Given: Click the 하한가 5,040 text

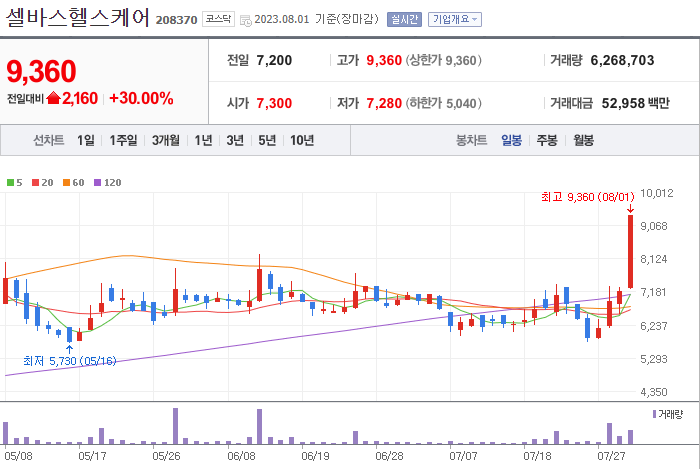Looking at the screenshot, I should pos(443,103).
